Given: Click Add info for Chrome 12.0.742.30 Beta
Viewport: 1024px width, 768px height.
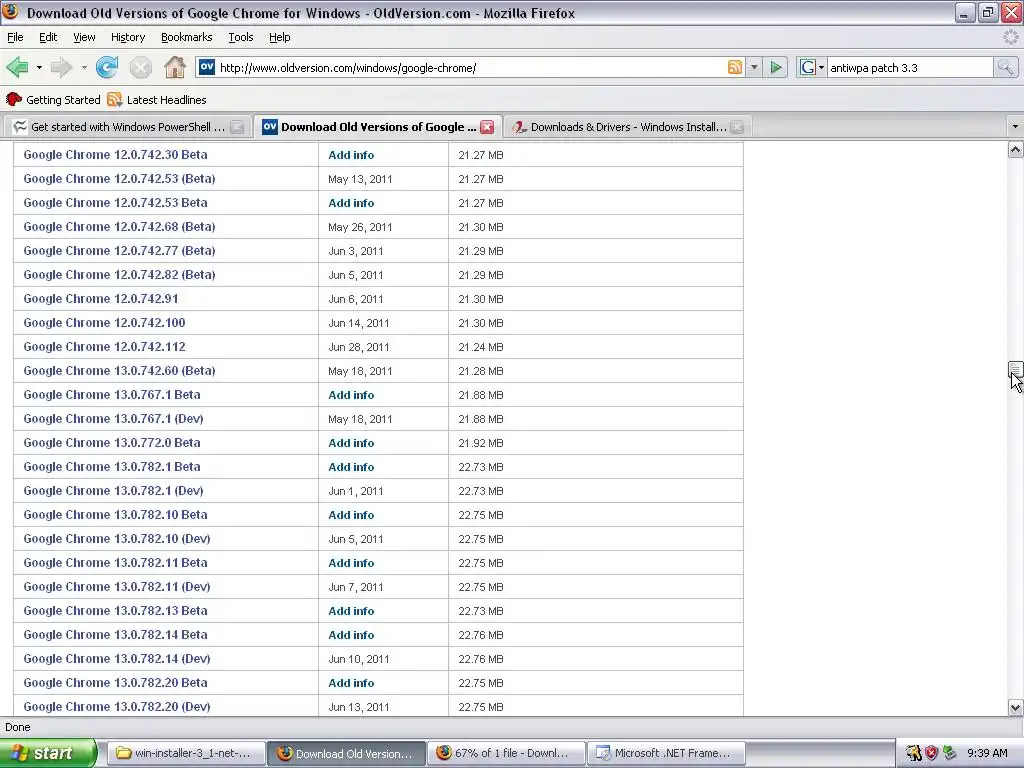Looking at the screenshot, I should pyautogui.click(x=351, y=155).
